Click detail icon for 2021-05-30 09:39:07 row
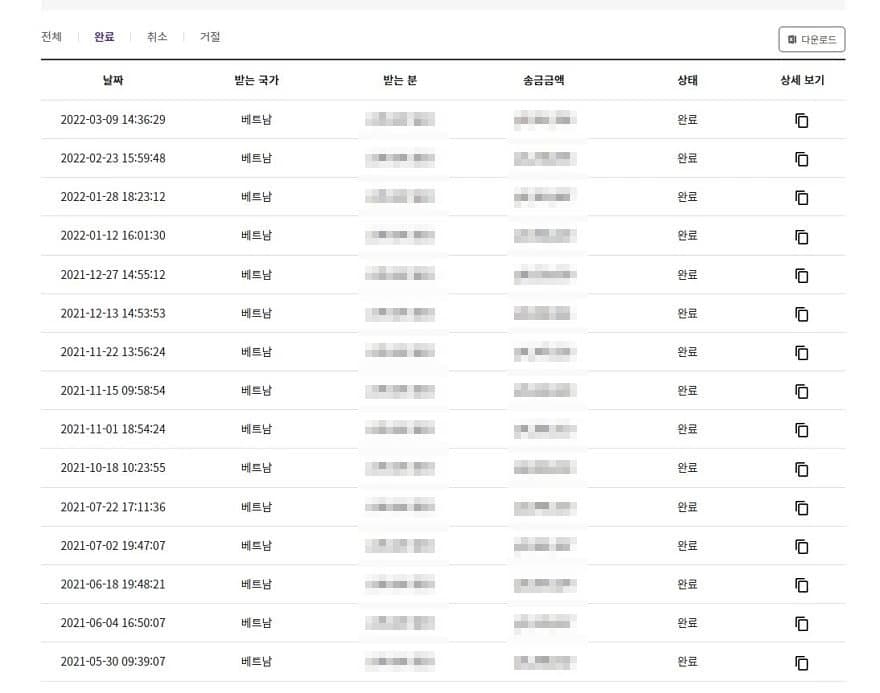 801,662
